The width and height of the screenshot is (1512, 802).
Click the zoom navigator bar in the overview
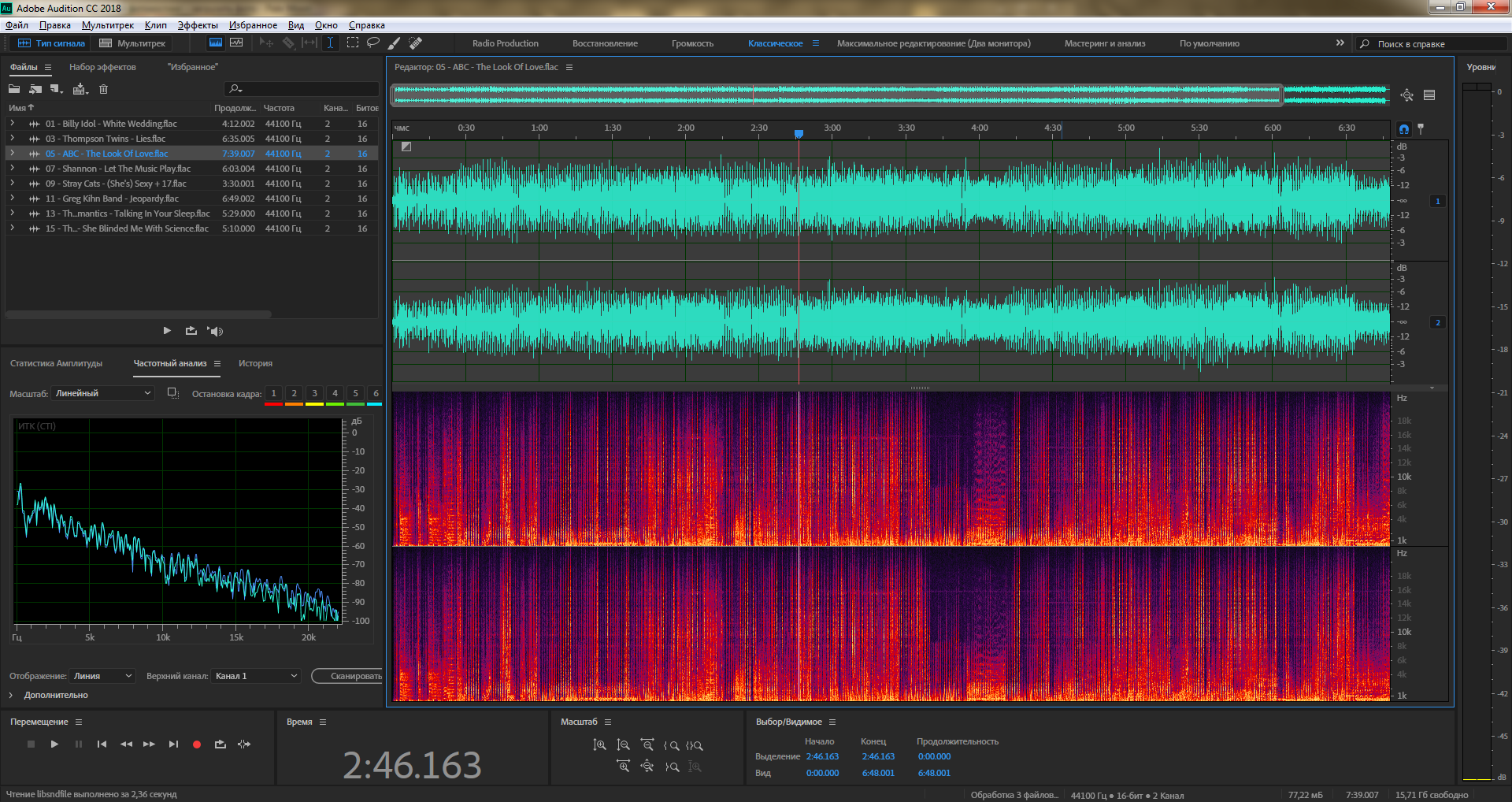(x=838, y=95)
